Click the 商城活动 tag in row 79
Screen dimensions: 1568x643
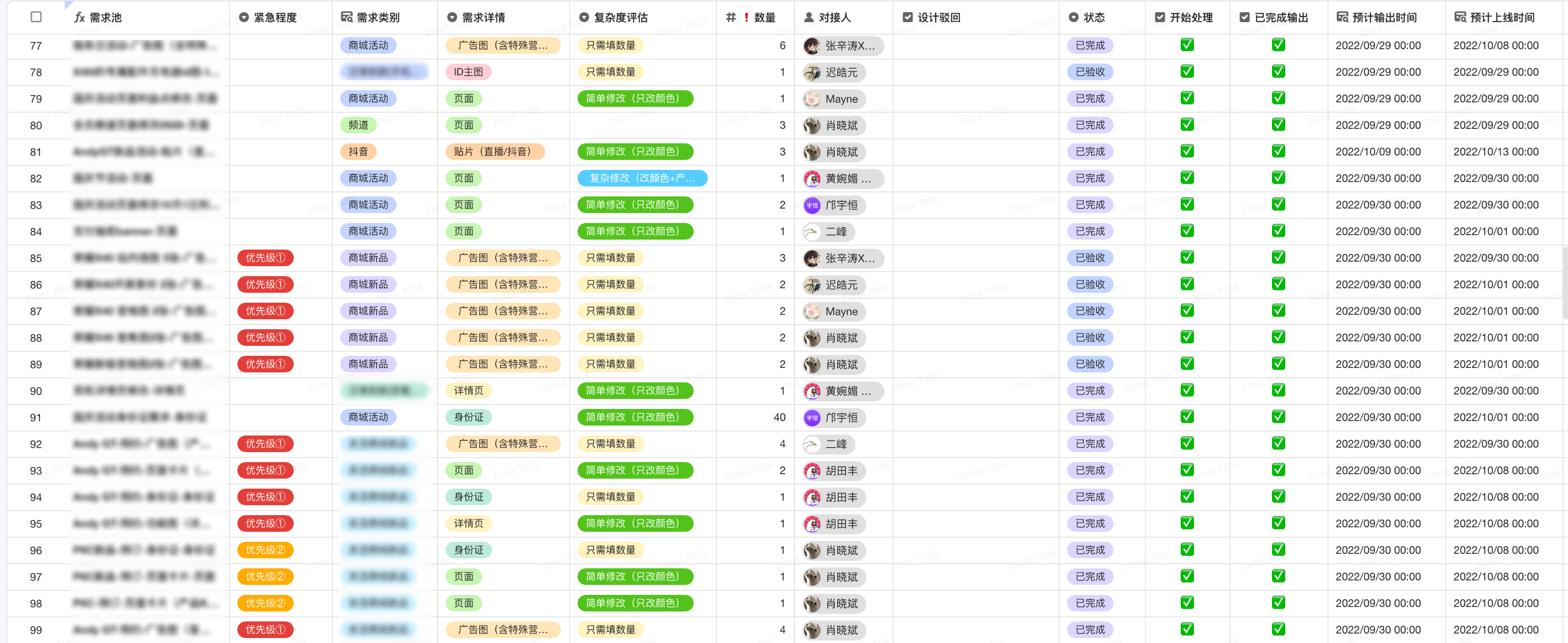(368, 98)
